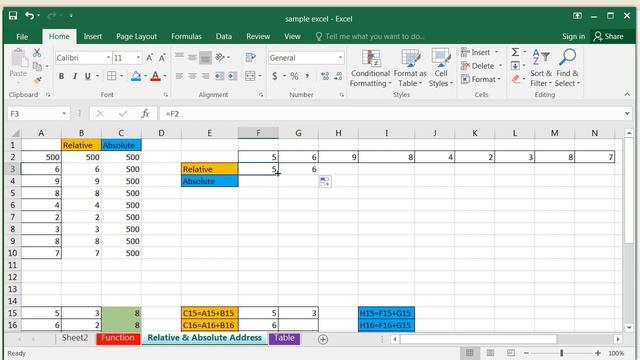Click the Cut scissors icon

(x=37, y=53)
